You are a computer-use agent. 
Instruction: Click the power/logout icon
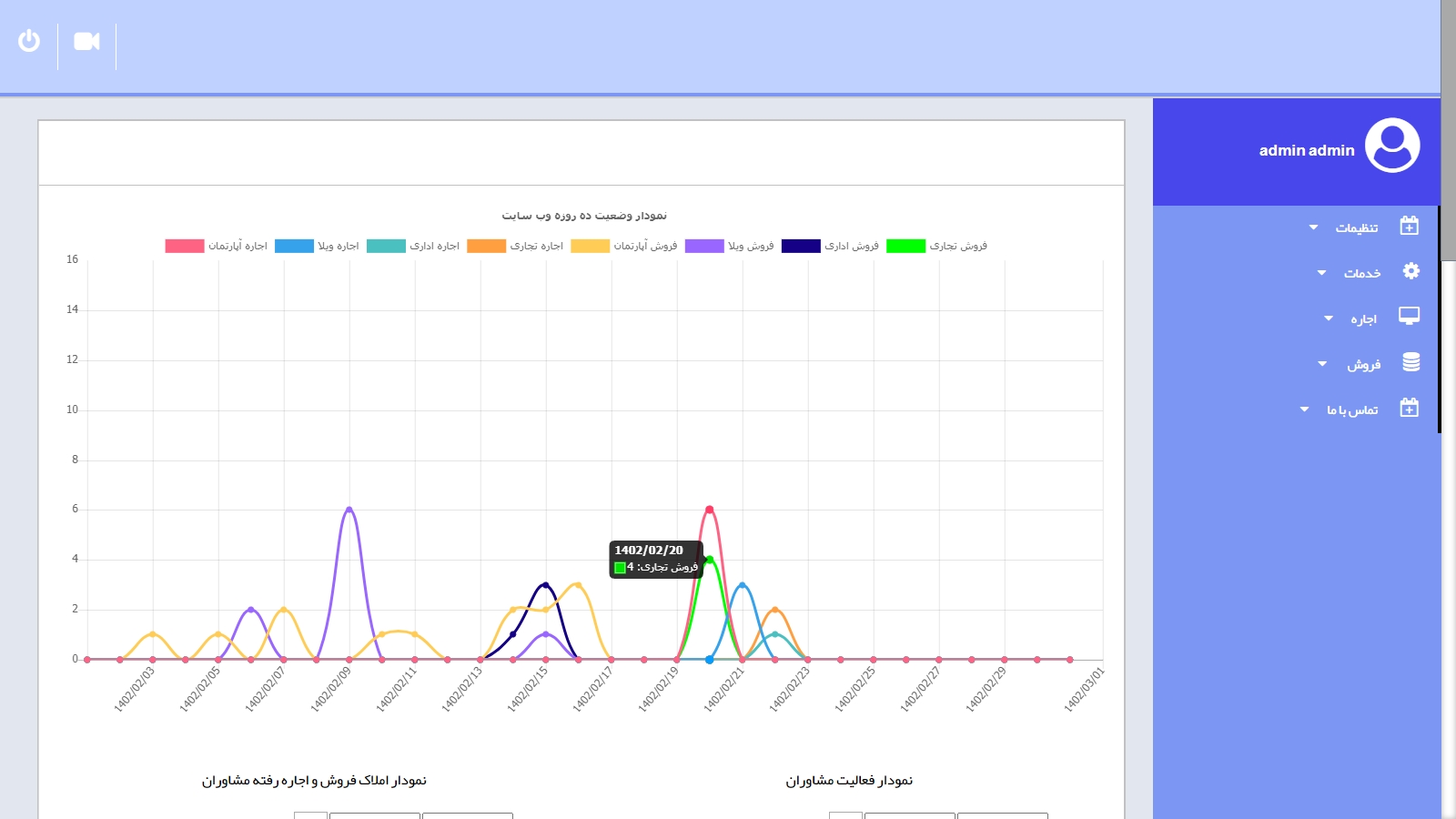[x=29, y=41]
